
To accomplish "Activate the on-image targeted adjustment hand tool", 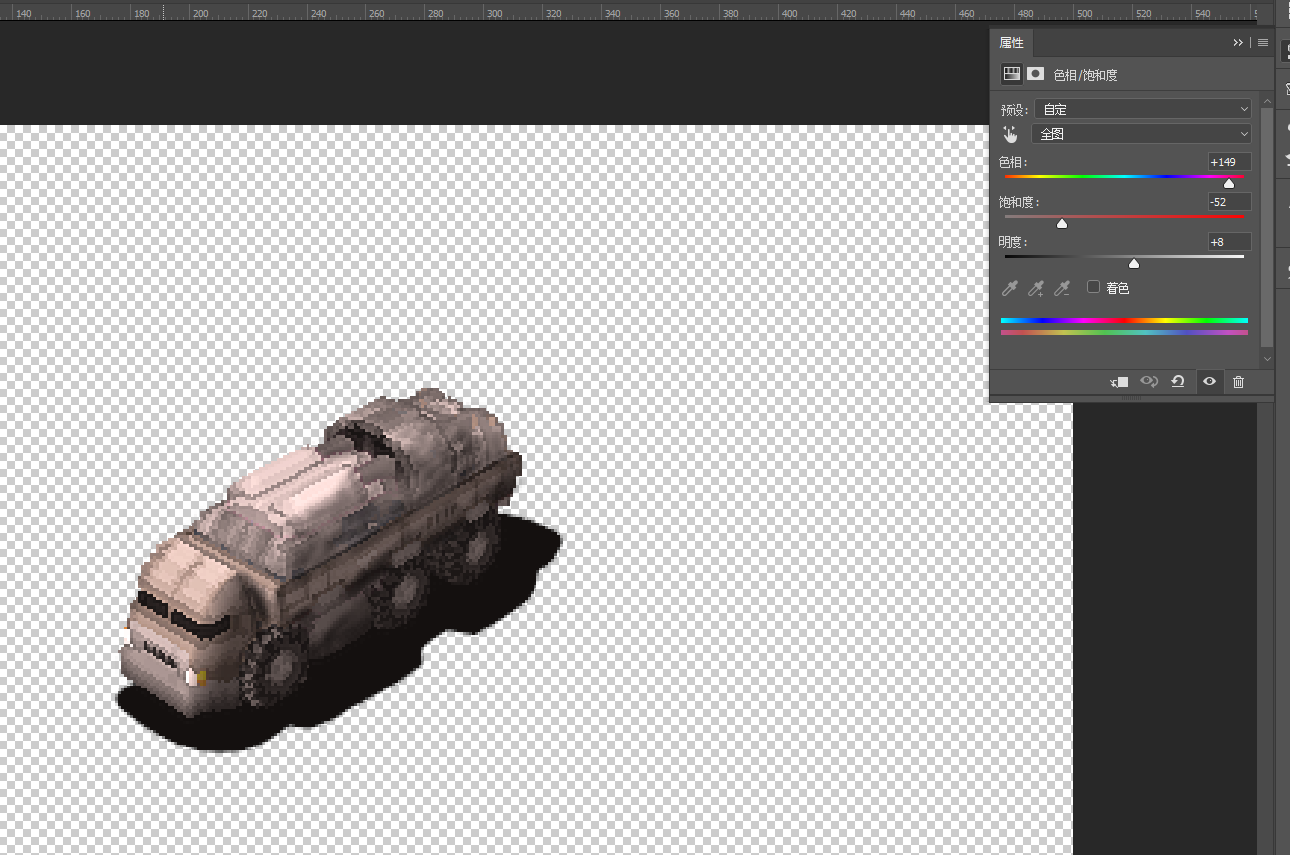I will click(1010, 134).
